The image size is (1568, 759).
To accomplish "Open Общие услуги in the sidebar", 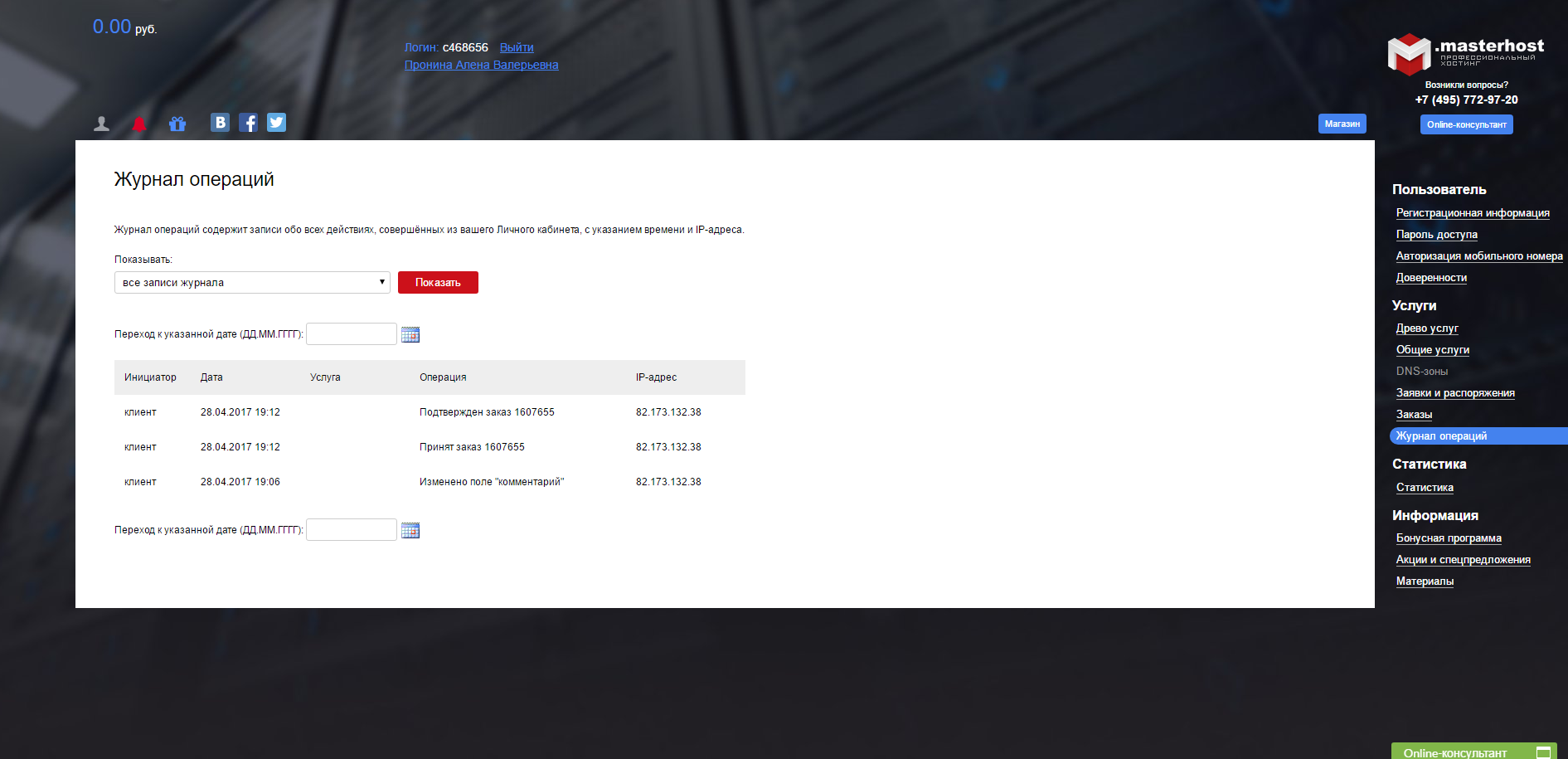I will pyautogui.click(x=1433, y=350).
